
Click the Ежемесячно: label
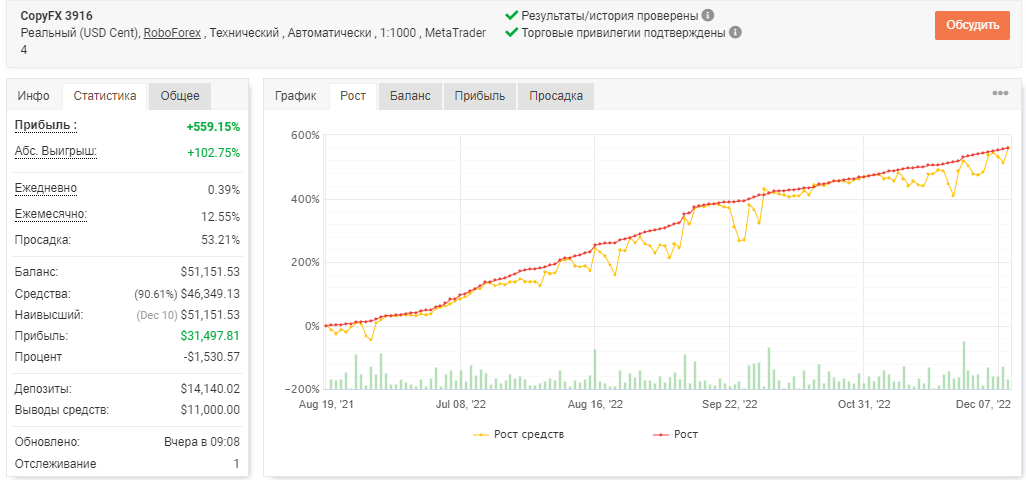click(x=50, y=214)
